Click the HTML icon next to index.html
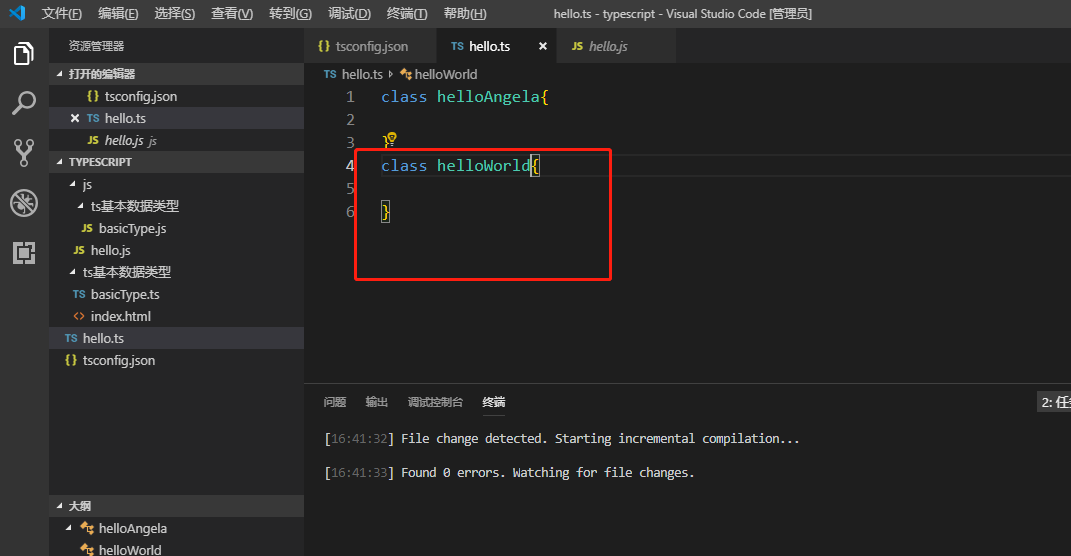This screenshot has height=556, width=1071. tap(79, 316)
